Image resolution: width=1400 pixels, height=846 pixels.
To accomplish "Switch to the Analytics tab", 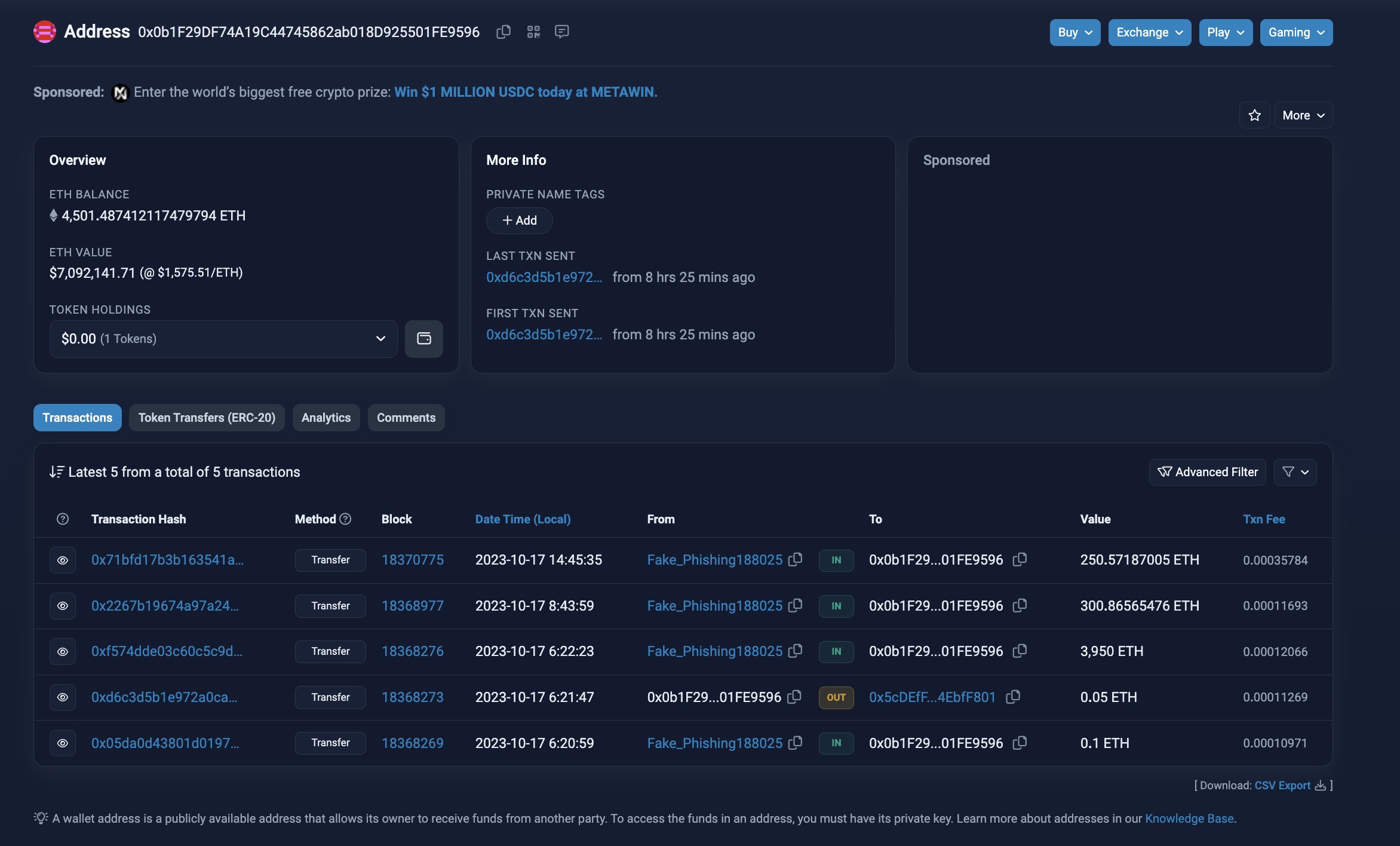I will [x=326, y=418].
